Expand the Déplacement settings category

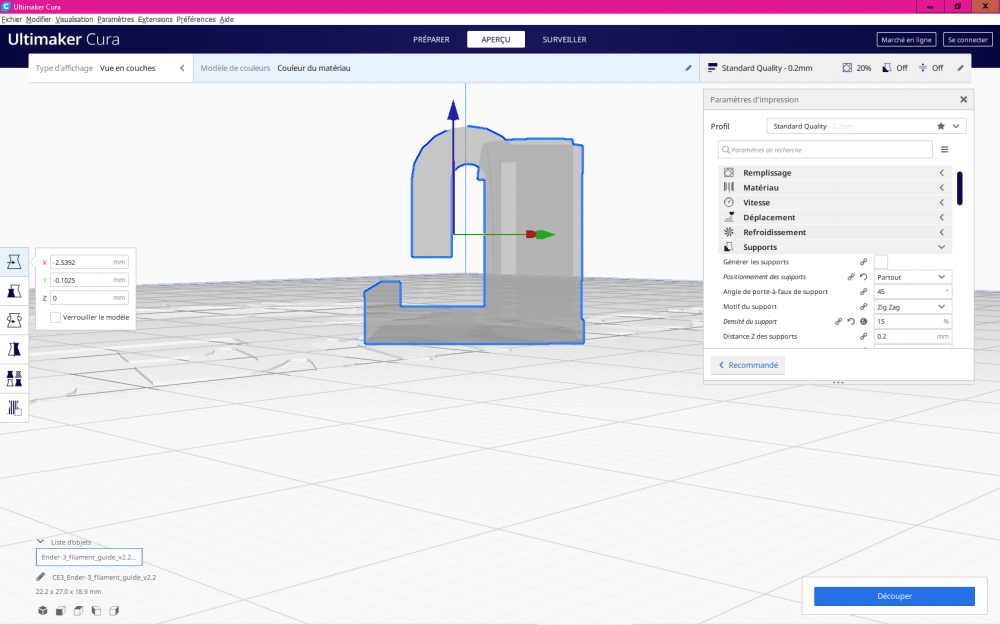tap(834, 217)
